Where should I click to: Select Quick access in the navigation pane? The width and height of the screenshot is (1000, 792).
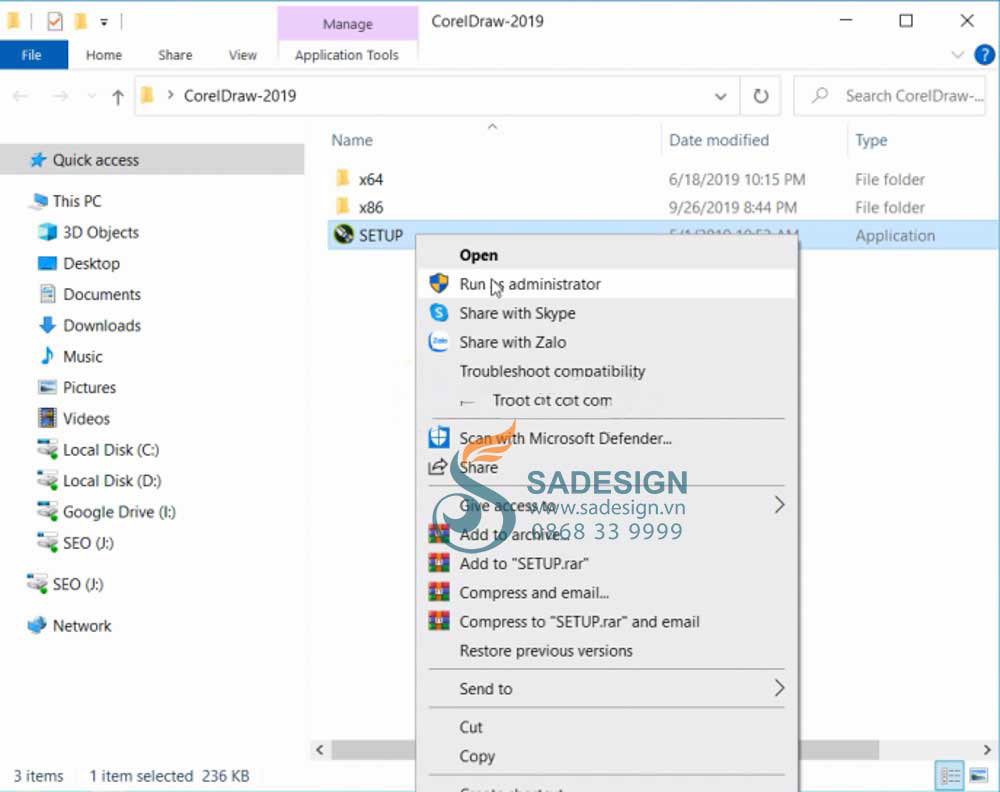pos(152,160)
